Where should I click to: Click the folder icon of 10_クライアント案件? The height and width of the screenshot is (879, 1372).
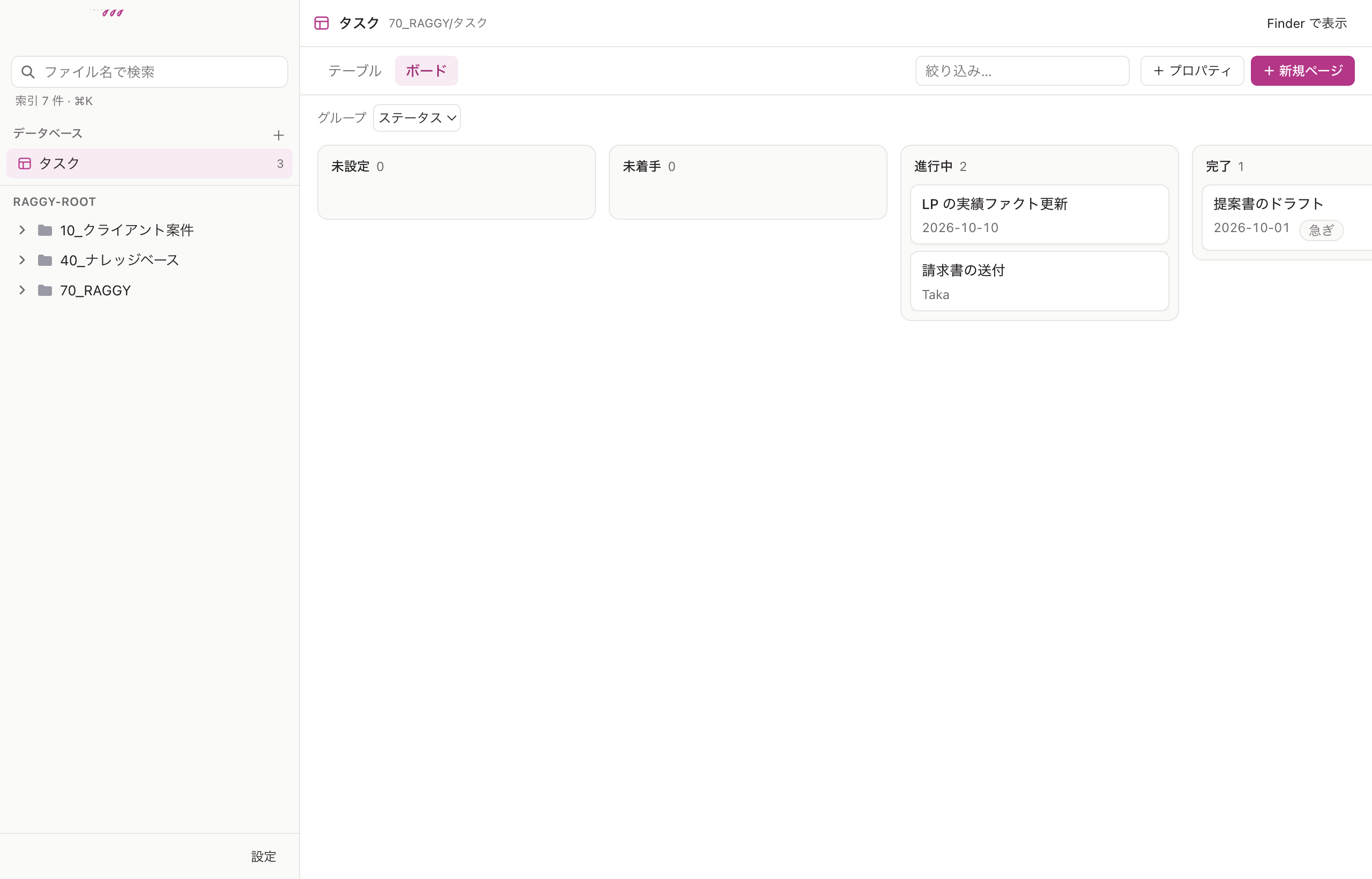(45, 230)
